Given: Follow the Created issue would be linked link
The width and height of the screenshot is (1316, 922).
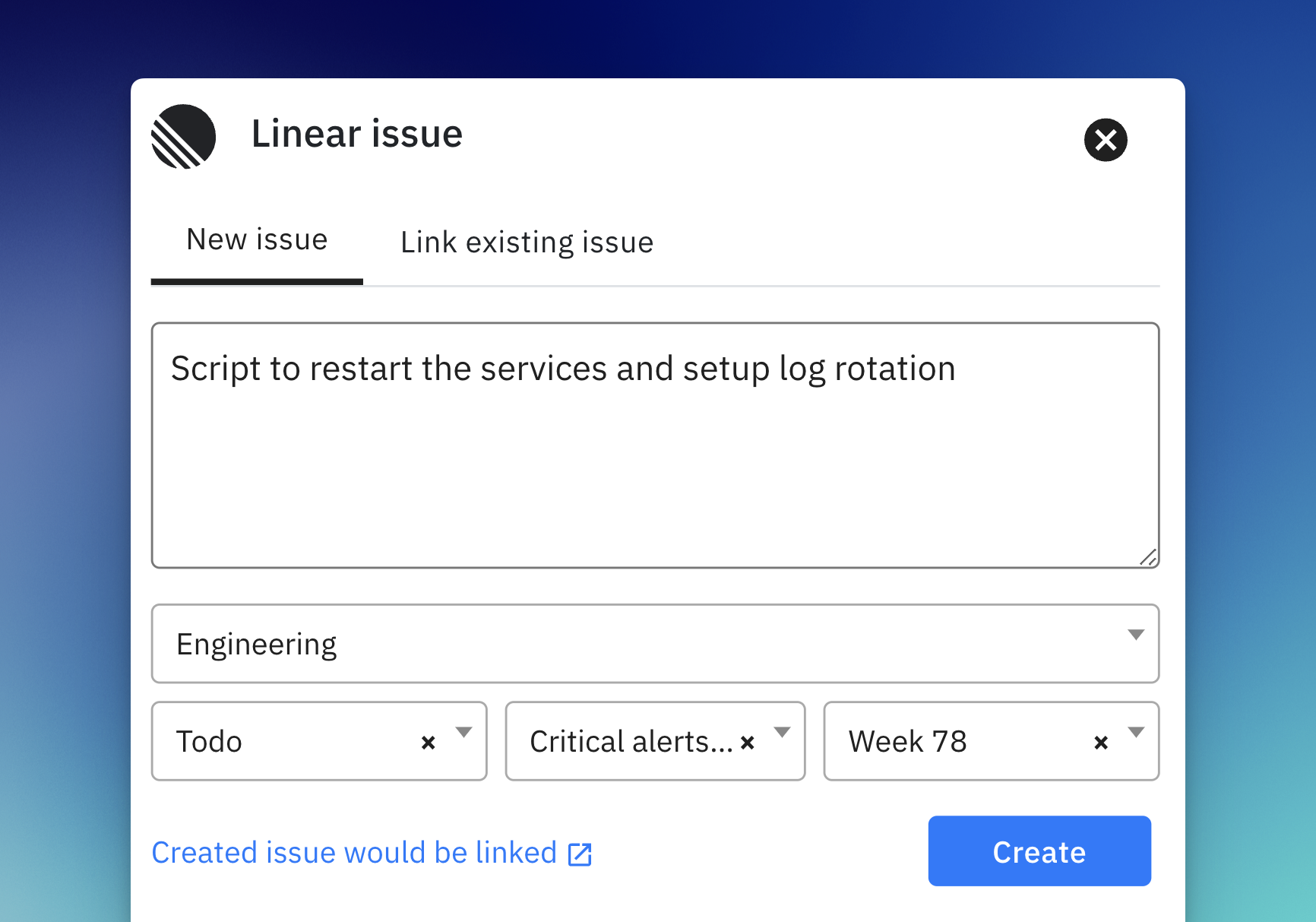Looking at the screenshot, I should coord(354,853).
